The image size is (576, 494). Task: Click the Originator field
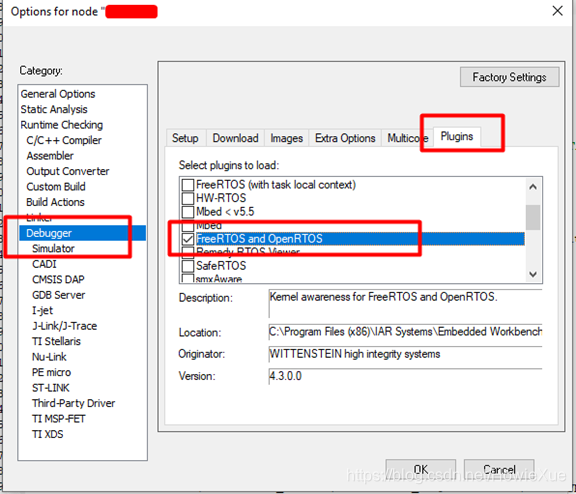(406, 354)
